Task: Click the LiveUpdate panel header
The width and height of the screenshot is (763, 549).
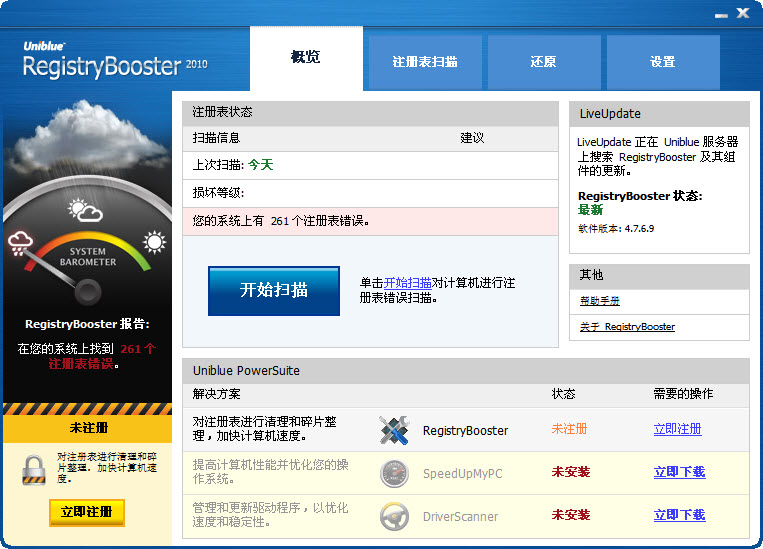Action: 659,114
